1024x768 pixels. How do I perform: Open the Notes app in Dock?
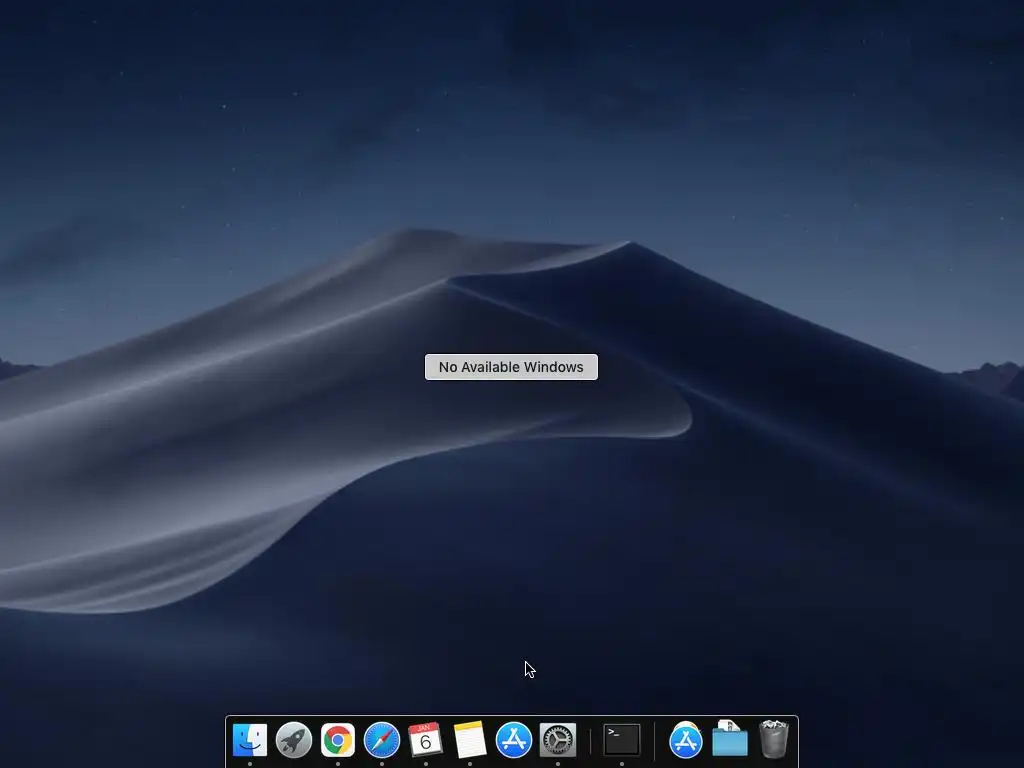[x=470, y=740]
